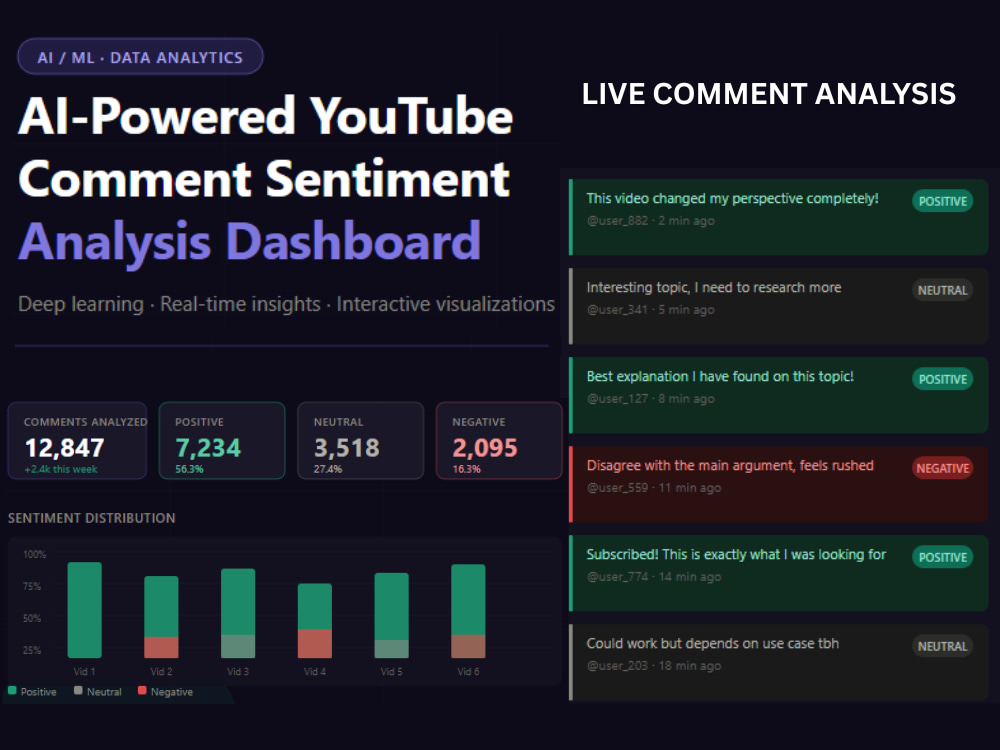Click the Sentiment Distribution heading
The width and height of the screenshot is (1000, 750).
pos(91,518)
